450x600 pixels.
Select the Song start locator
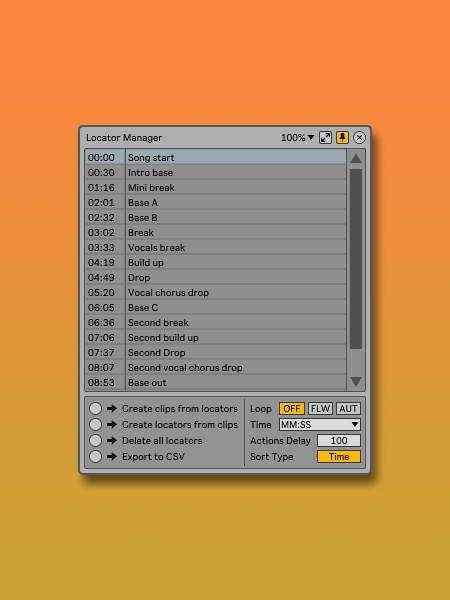(x=236, y=157)
